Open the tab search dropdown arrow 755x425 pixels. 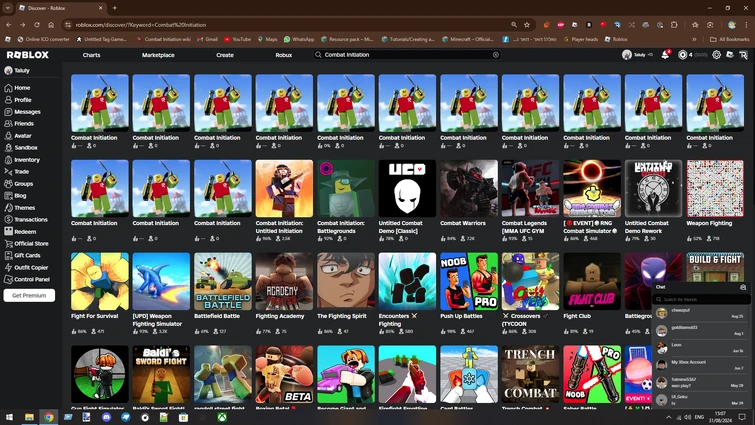pyautogui.click(x=8, y=8)
